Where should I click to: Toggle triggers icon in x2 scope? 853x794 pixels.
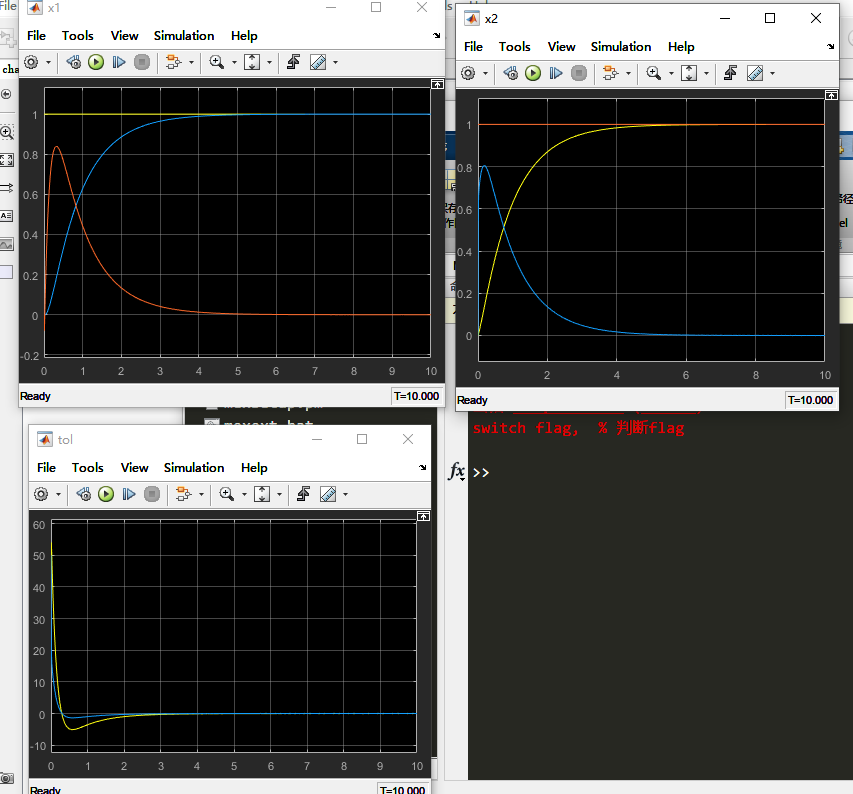point(730,73)
